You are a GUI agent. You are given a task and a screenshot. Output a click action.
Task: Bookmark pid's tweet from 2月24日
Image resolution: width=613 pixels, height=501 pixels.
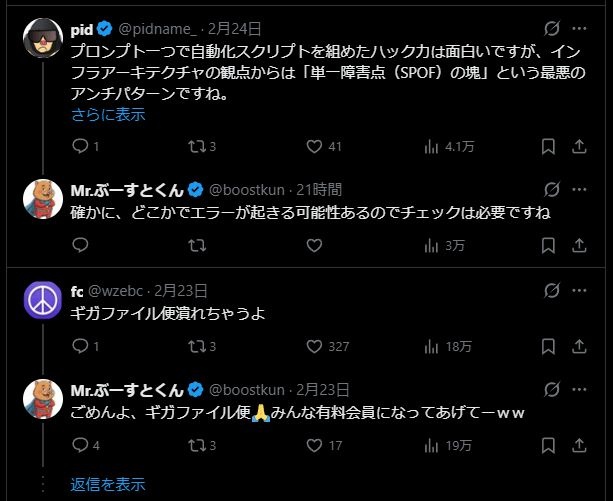(548, 147)
